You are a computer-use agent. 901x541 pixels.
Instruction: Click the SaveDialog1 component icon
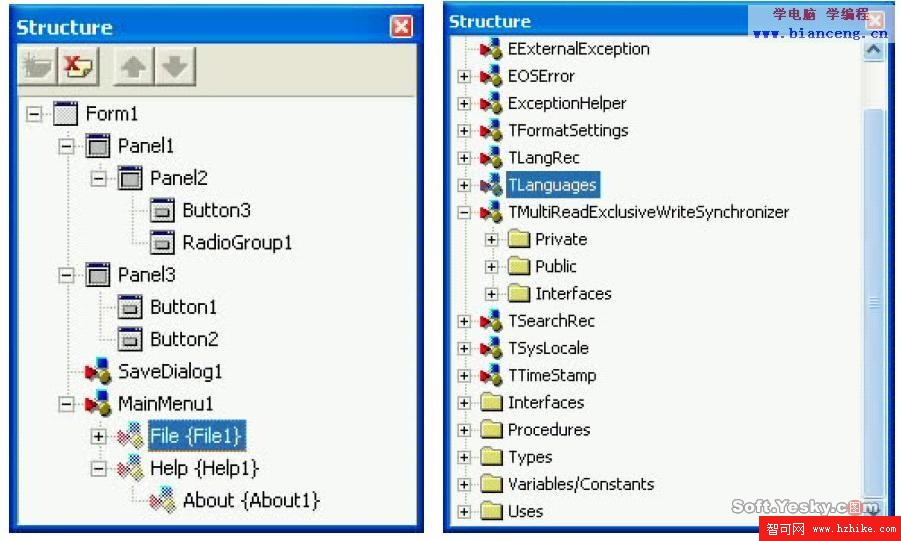[x=98, y=371]
